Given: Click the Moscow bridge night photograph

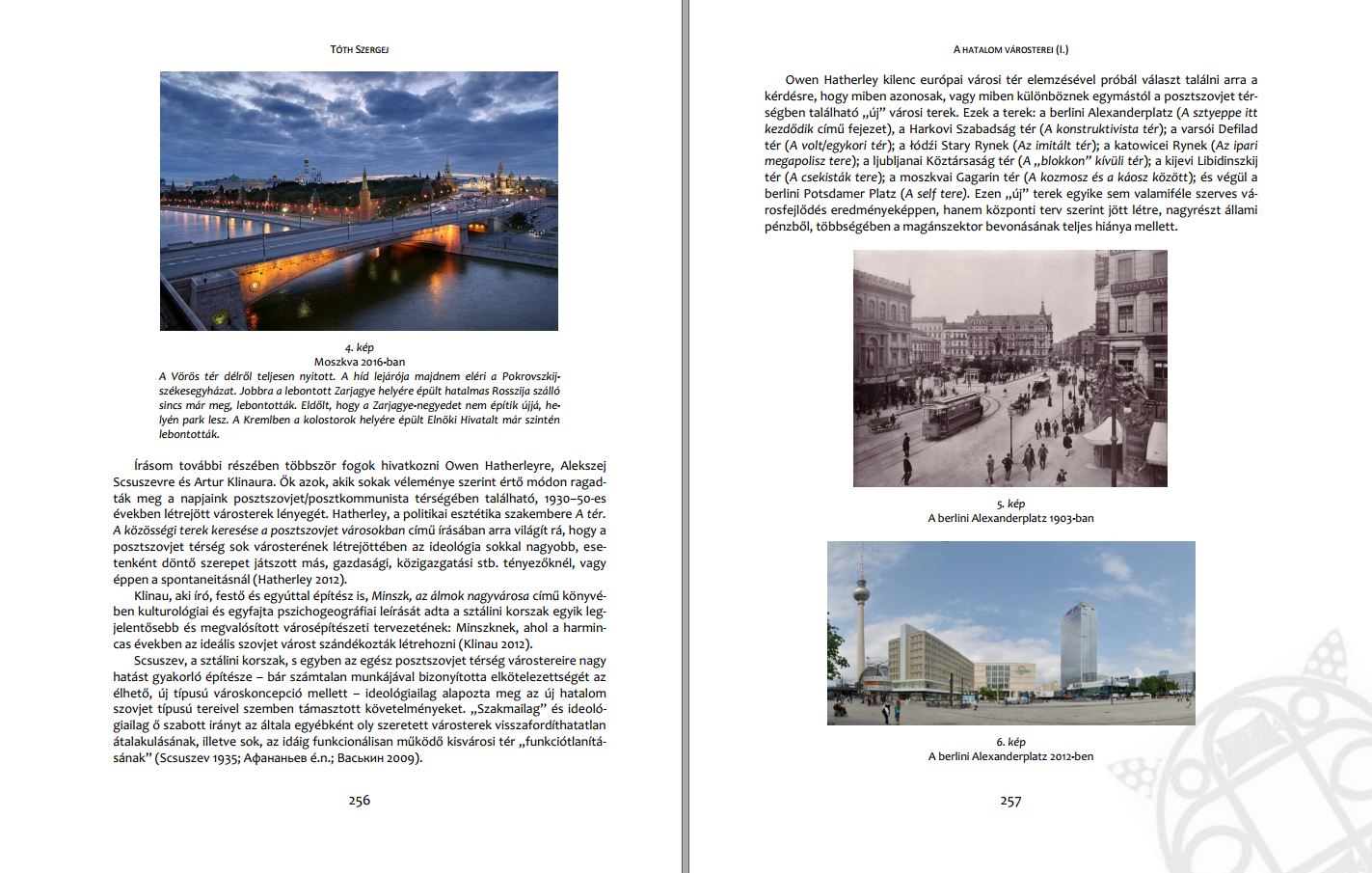Looking at the screenshot, I should click(359, 201).
